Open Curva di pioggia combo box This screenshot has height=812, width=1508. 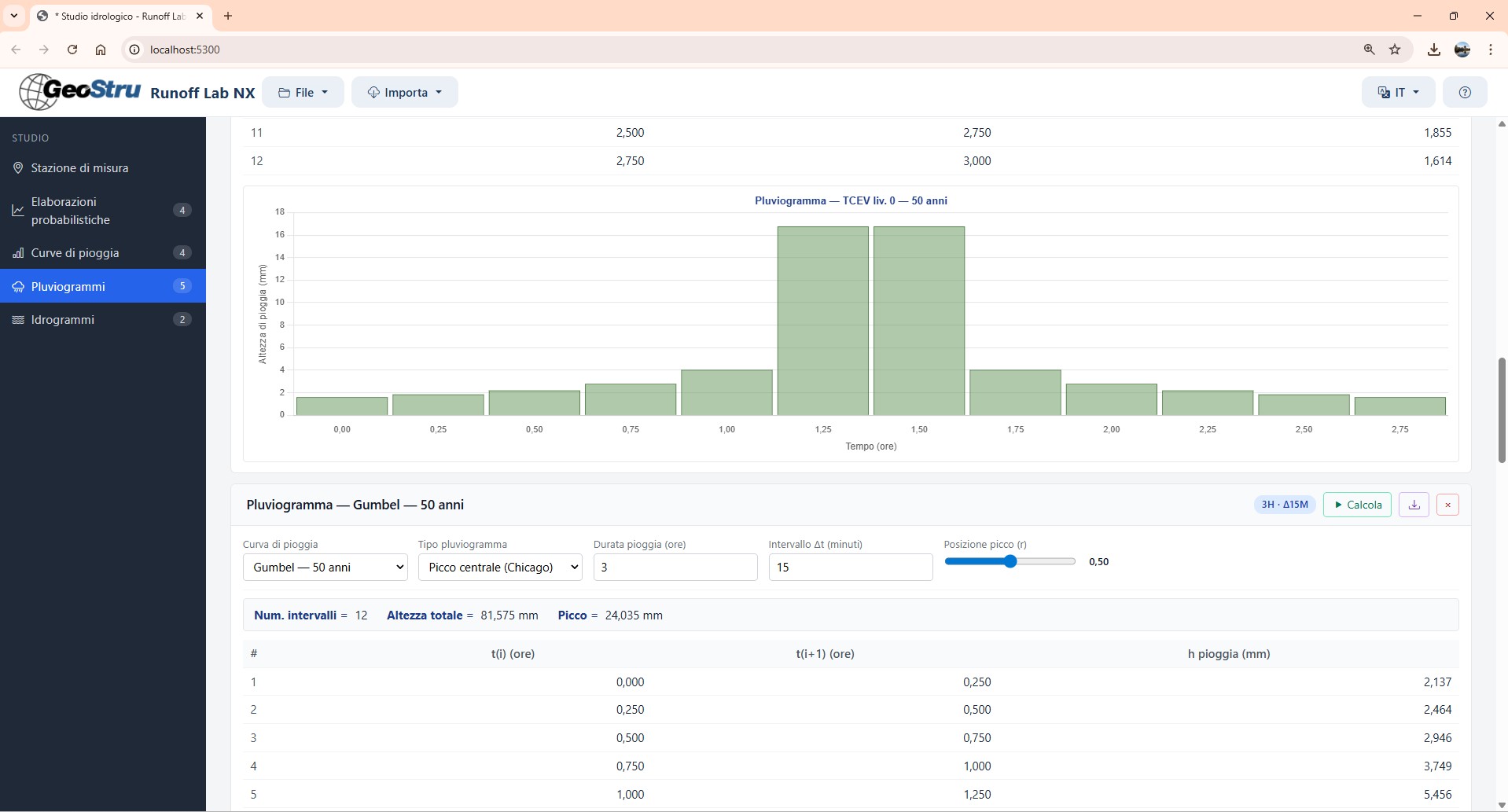(325, 568)
